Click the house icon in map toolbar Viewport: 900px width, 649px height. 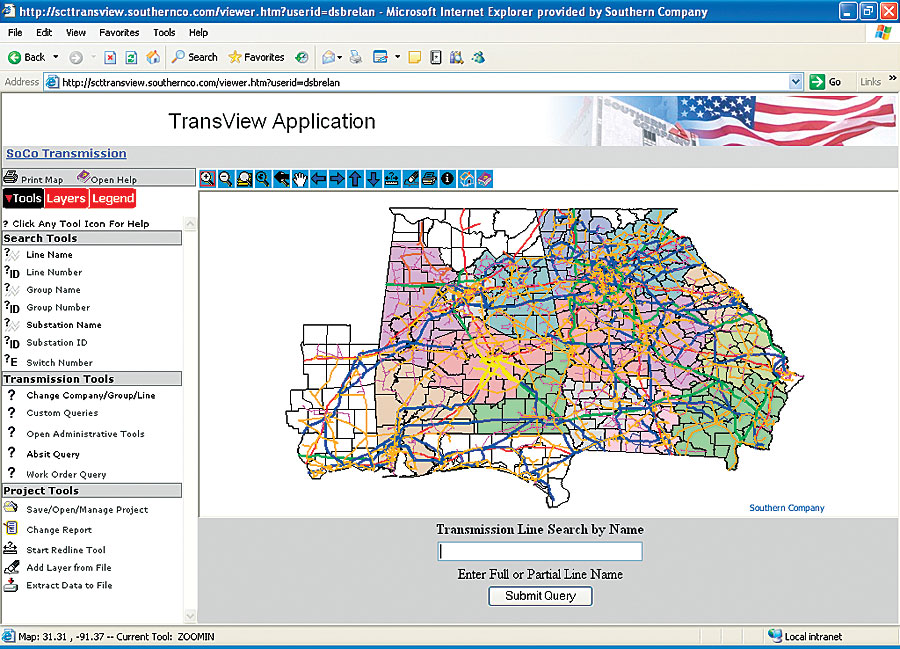coord(466,179)
